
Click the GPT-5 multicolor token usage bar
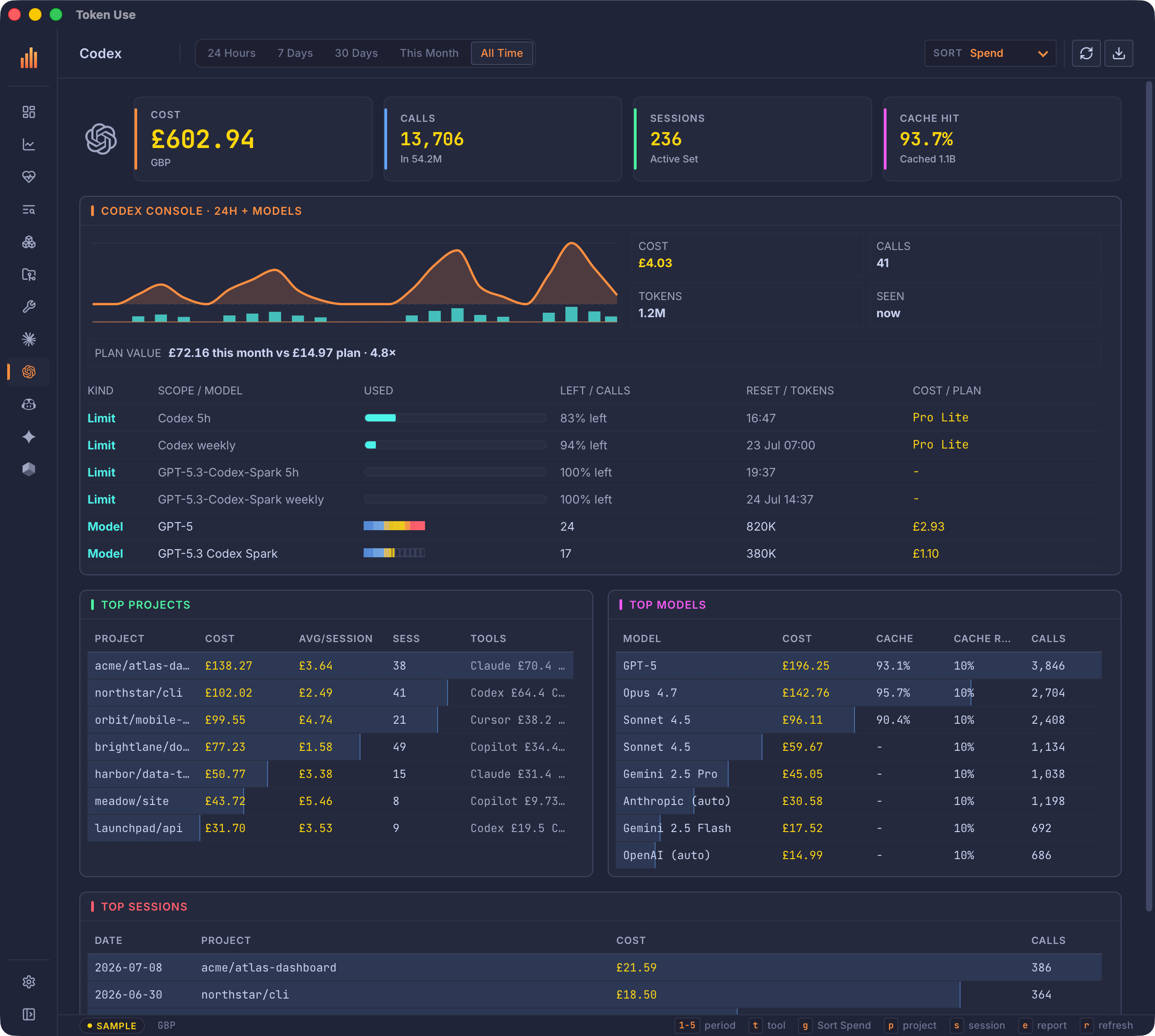click(x=394, y=526)
